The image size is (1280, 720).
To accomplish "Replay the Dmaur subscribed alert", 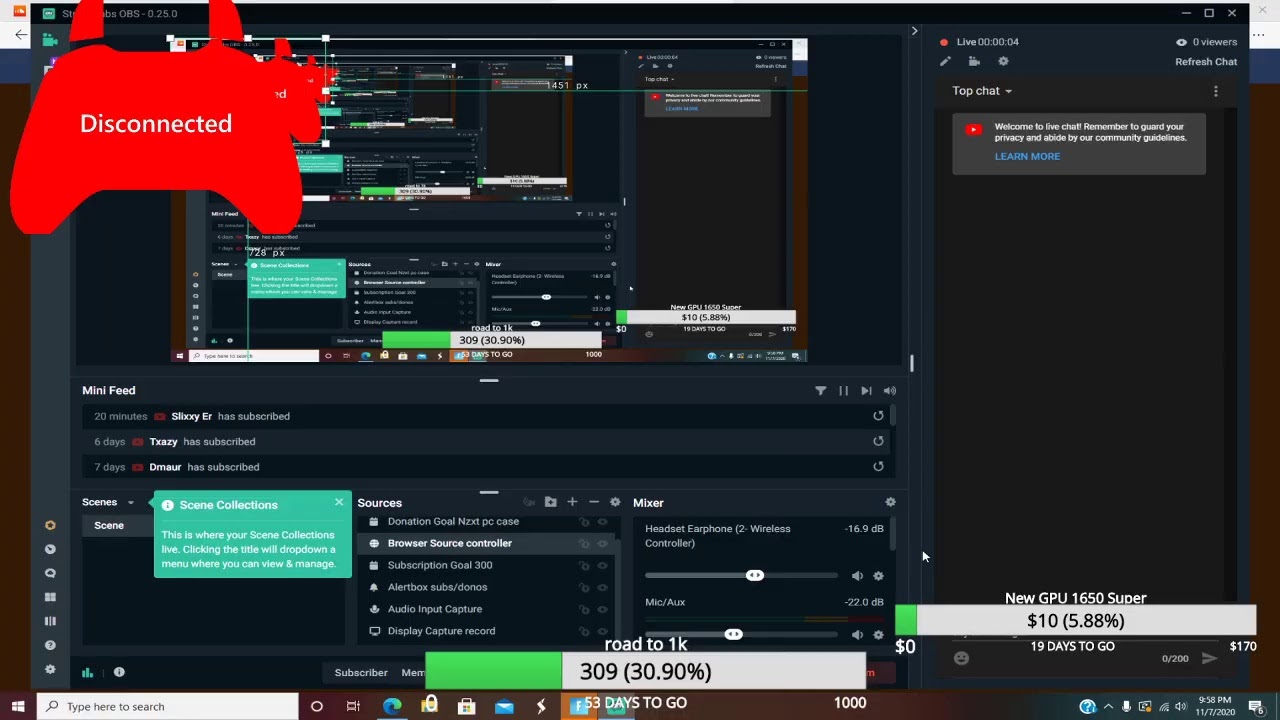I will 878,466.
